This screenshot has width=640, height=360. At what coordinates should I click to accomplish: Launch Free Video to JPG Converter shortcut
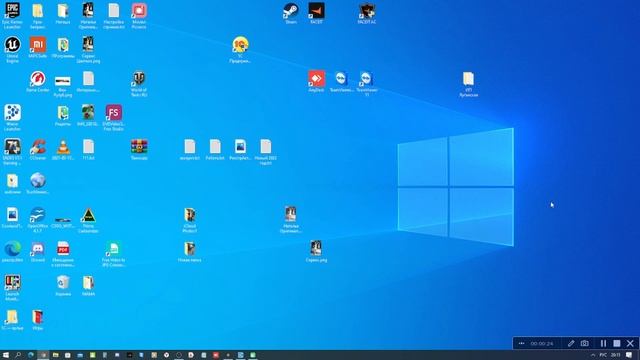click(x=113, y=254)
